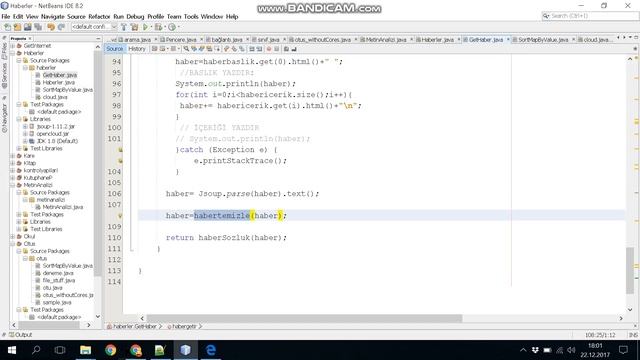Open the Windows notification center
The image size is (640, 360).
pos(623,350)
